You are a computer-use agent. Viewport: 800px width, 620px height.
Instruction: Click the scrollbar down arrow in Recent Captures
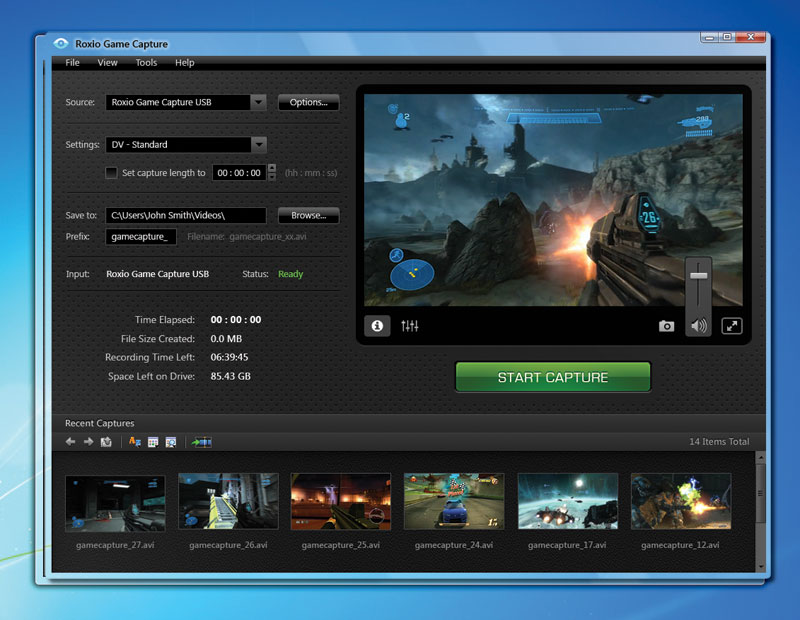point(760,566)
